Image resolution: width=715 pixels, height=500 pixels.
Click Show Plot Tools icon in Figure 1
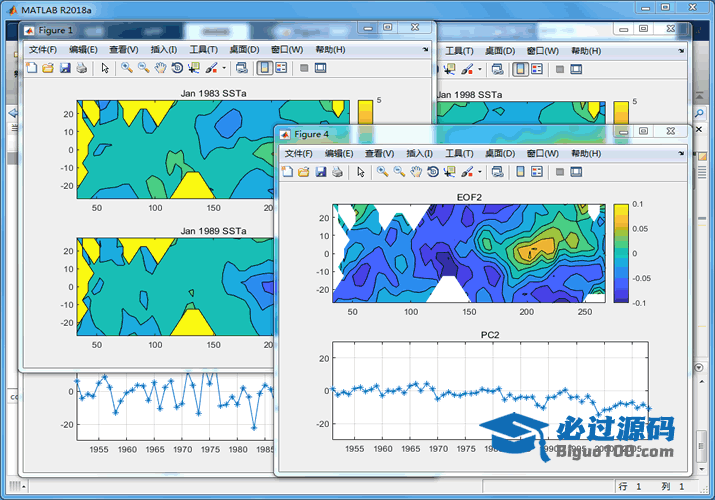point(321,68)
